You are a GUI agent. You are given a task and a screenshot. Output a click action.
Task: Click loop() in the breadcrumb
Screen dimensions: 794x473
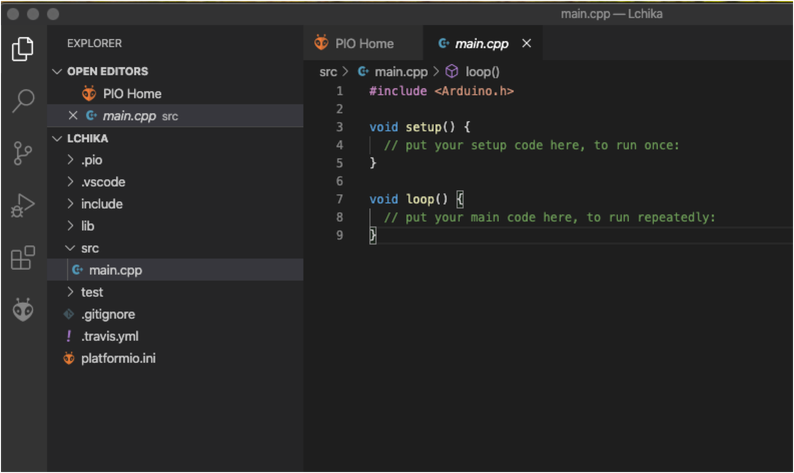[x=482, y=72]
